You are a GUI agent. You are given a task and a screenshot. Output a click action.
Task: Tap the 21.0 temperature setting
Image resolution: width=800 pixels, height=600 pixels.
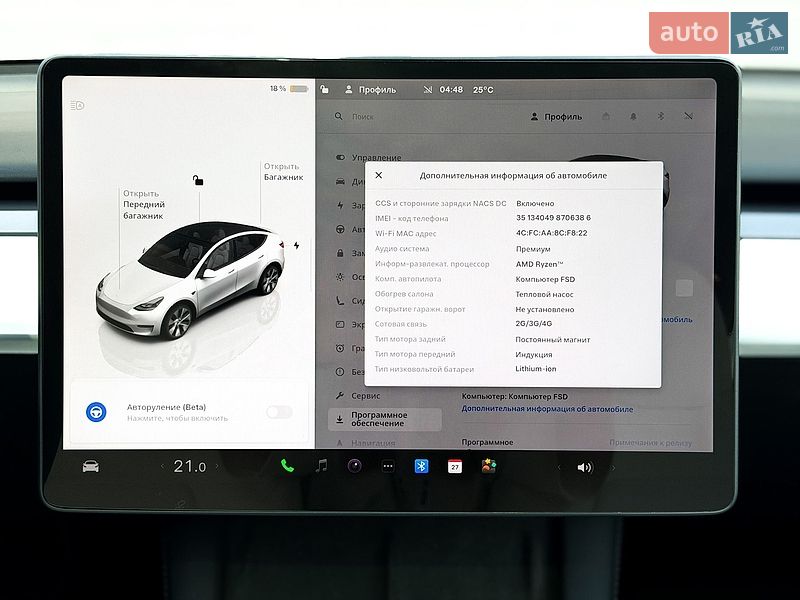(x=190, y=466)
